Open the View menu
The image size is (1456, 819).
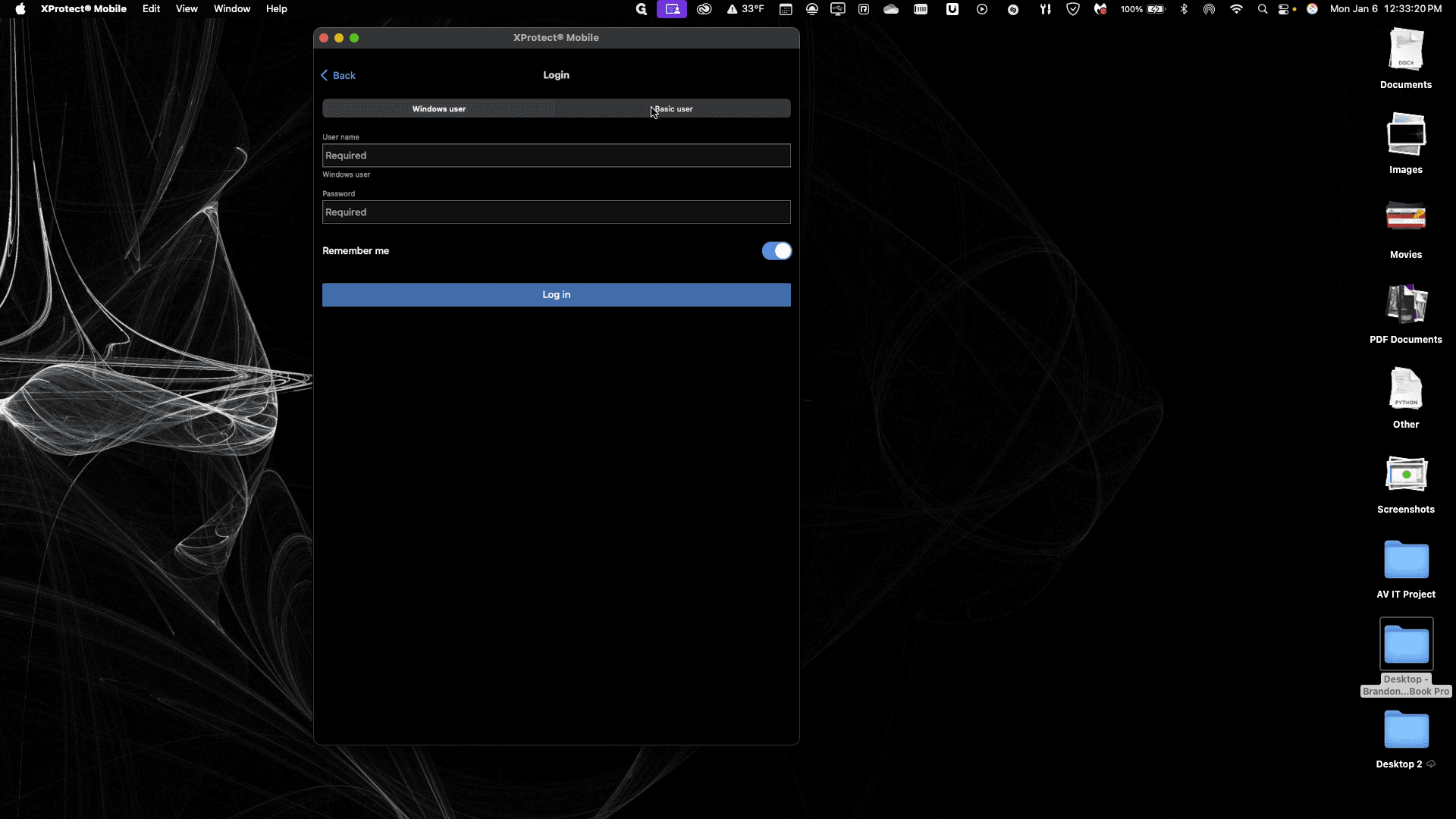coord(187,9)
